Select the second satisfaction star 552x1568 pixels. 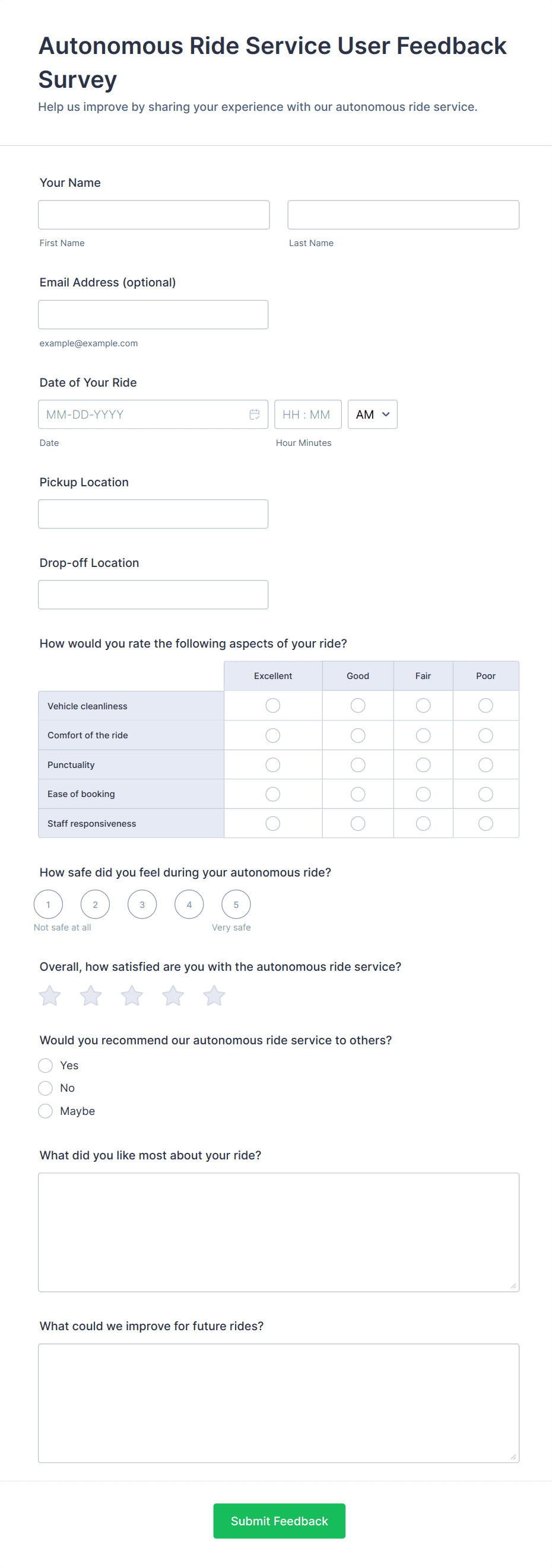(x=91, y=996)
